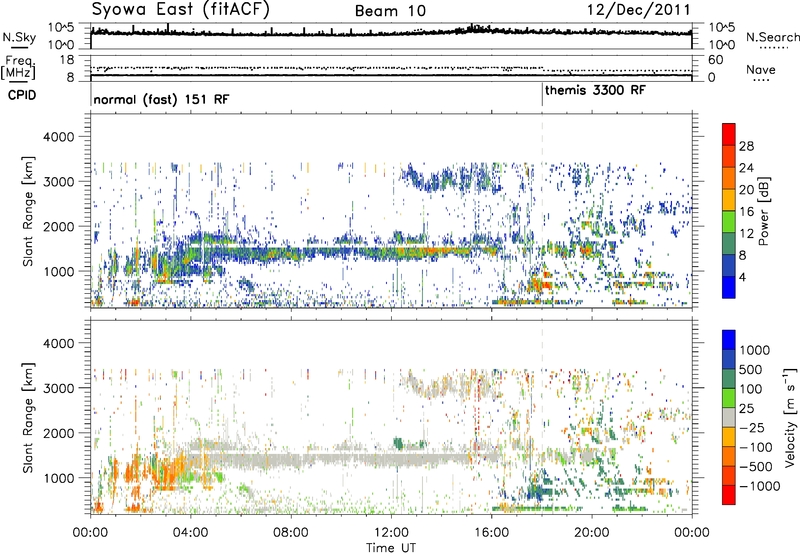Click the '24' power colorbar label

746,168
